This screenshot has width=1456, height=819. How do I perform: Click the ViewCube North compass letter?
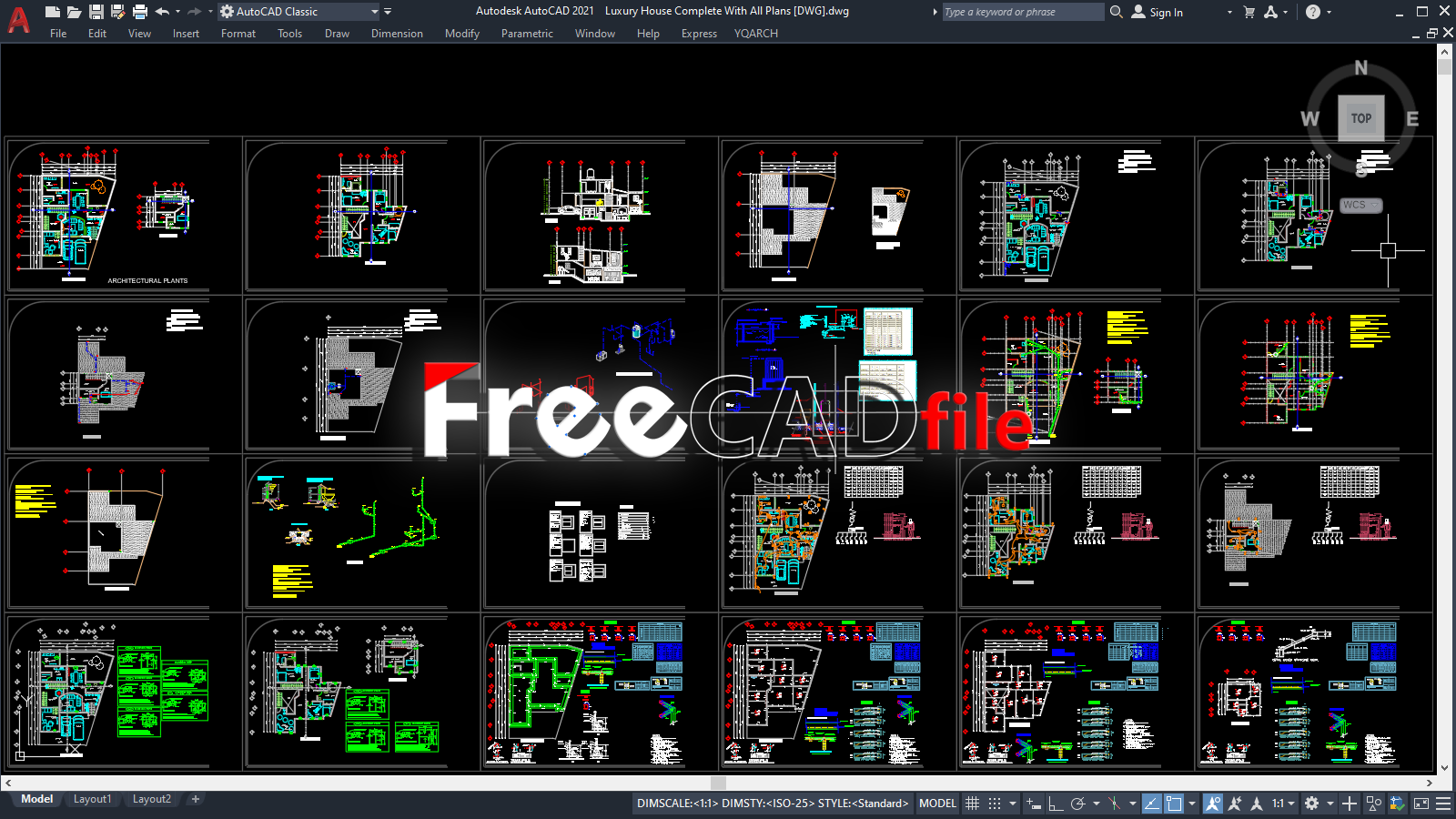tap(1361, 67)
